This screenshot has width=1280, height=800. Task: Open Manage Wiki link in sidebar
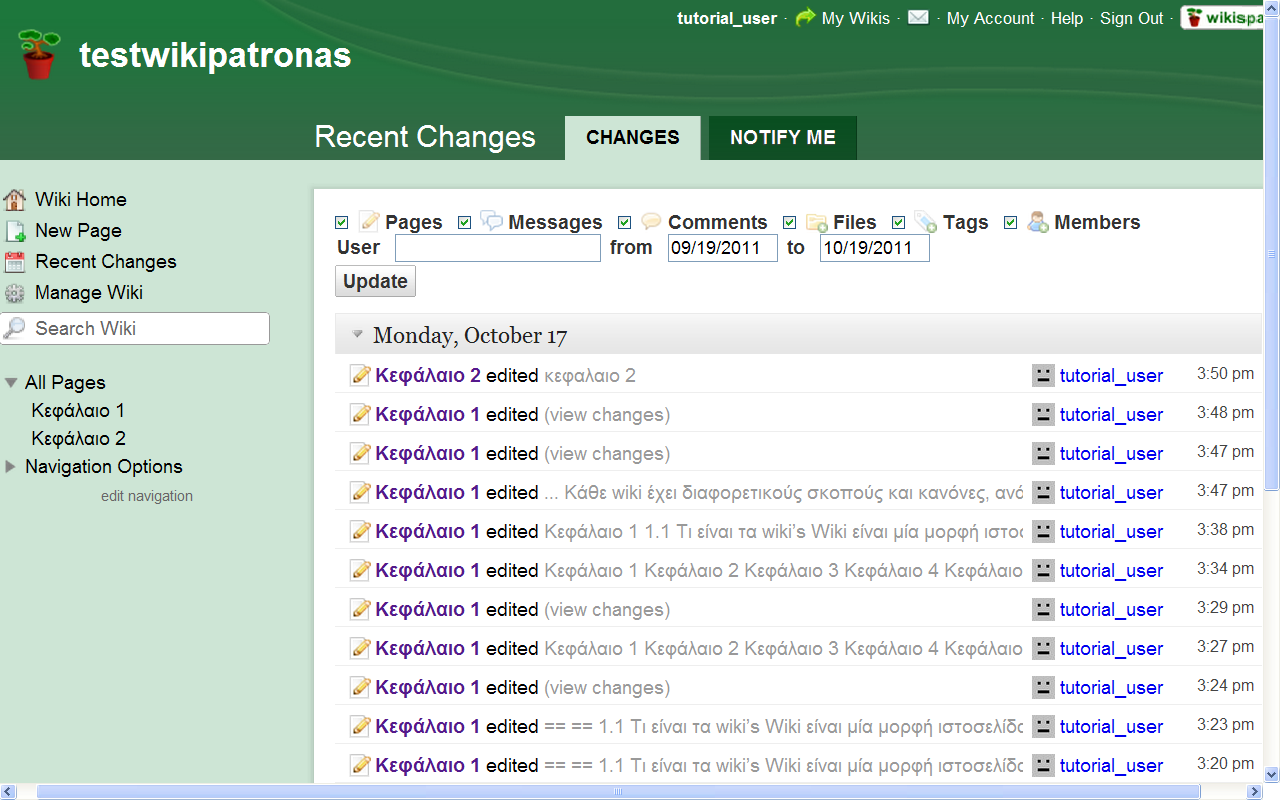click(x=89, y=293)
